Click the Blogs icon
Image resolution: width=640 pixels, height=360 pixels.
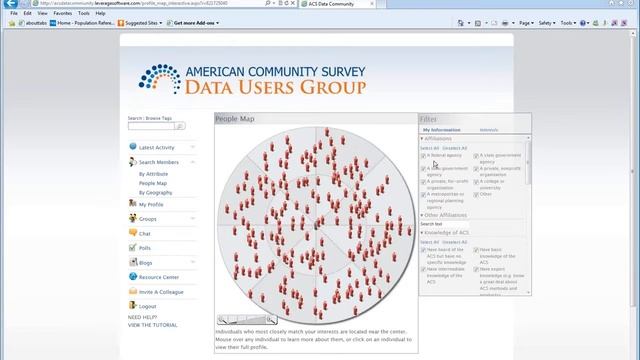[133, 262]
